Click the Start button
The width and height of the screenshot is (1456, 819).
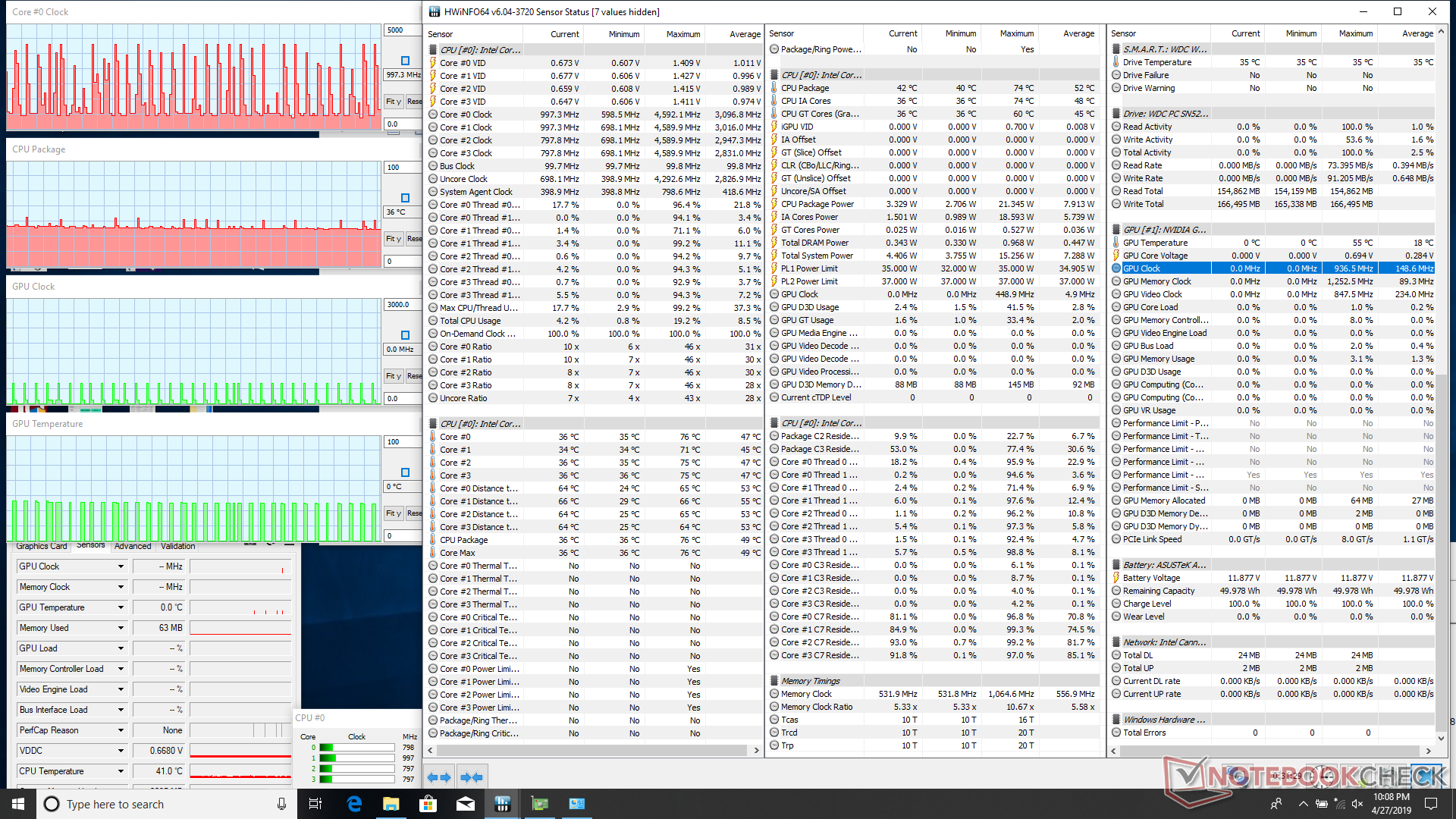18,804
